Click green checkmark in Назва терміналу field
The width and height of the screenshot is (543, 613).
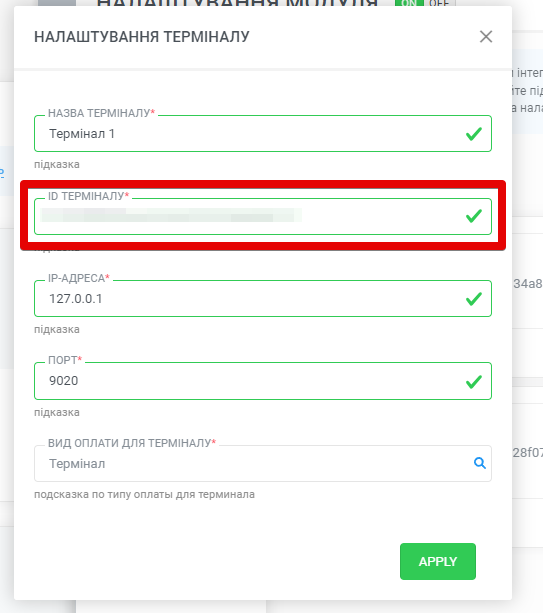473,134
